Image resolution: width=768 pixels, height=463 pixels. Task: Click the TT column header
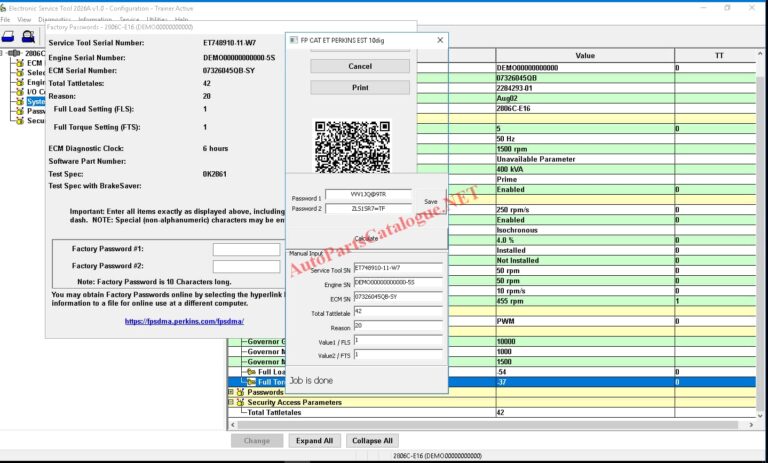pyautogui.click(x=715, y=56)
